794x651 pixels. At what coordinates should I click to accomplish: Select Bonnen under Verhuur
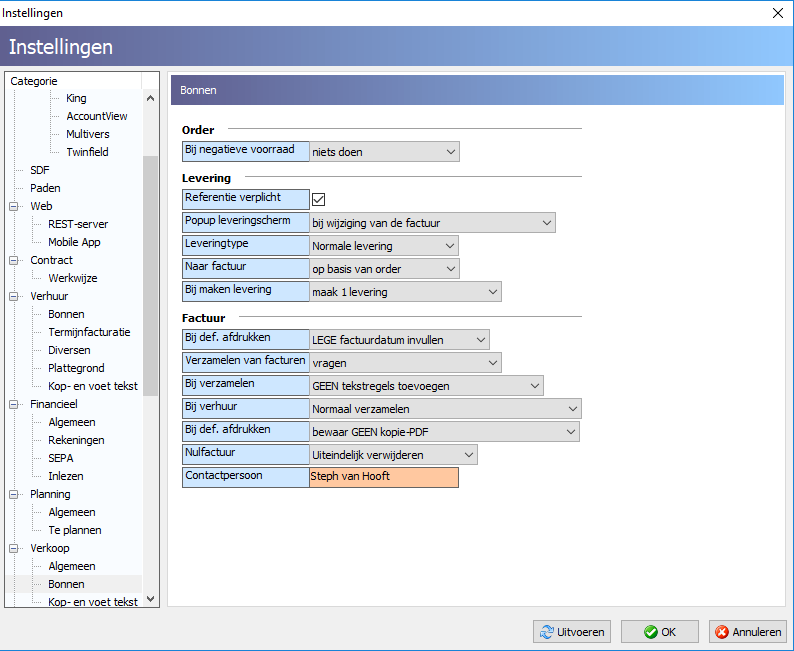tap(66, 314)
